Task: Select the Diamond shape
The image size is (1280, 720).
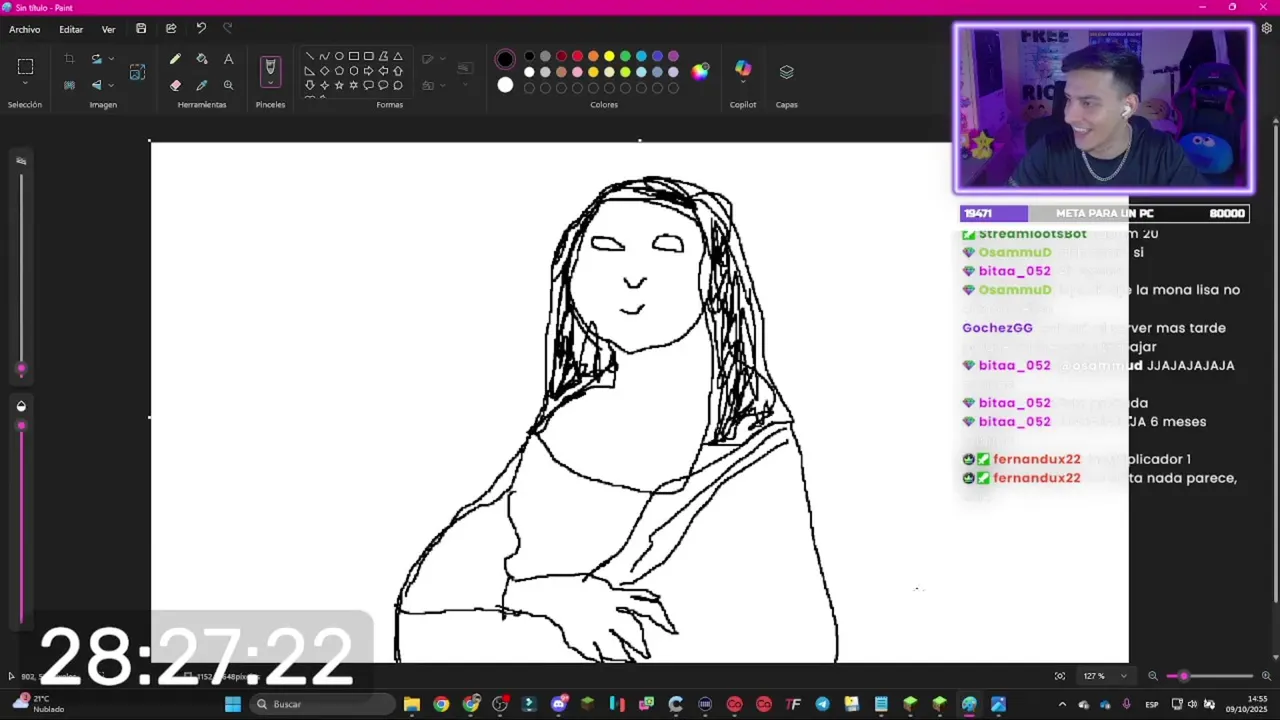Action: (324, 71)
